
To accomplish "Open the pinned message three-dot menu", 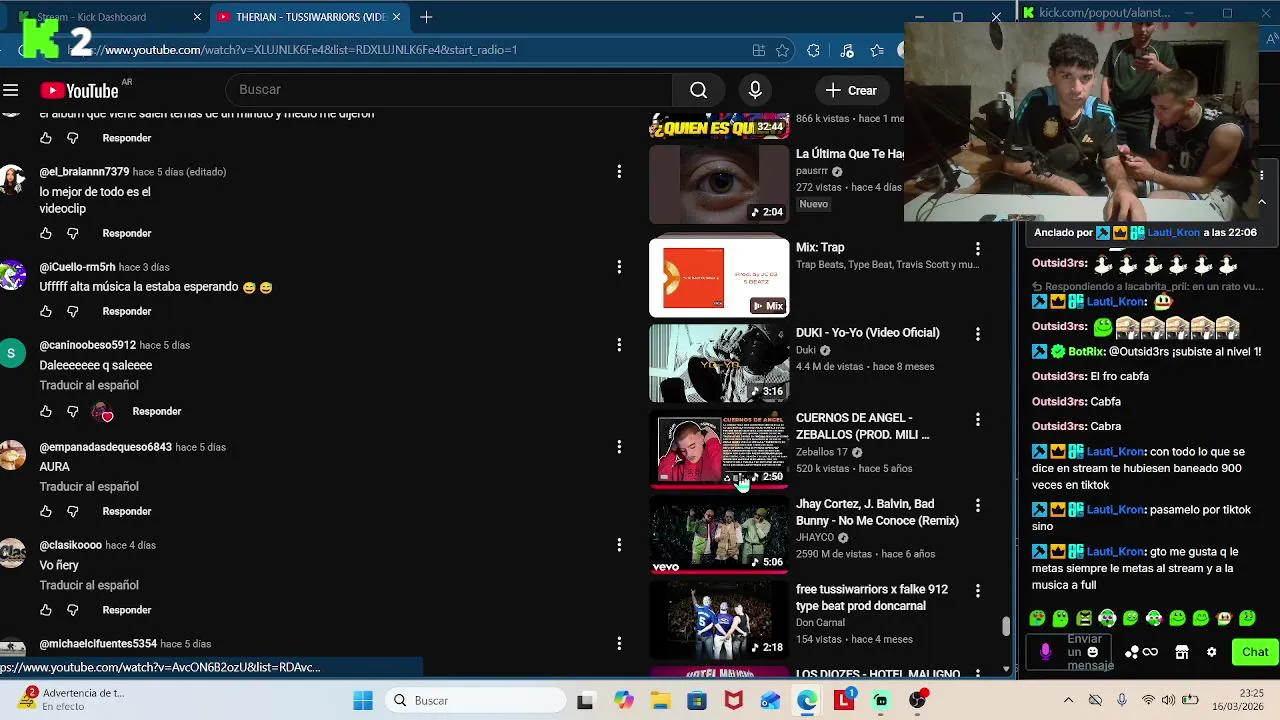I will click(1262, 175).
